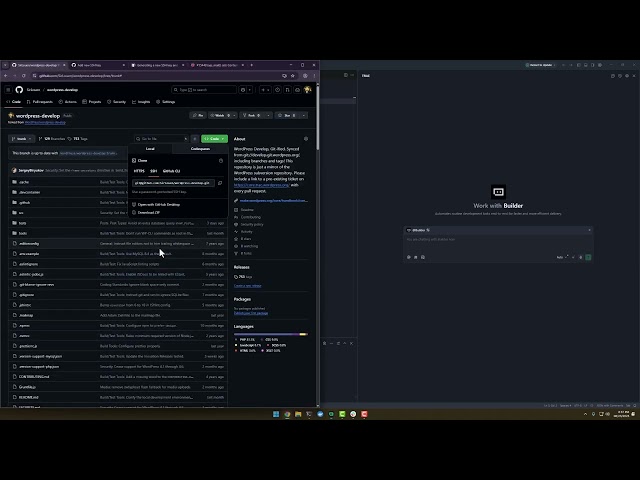The image size is (640, 480).
Task: Expand the Watch dropdown arrow
Action: [x=234, y=116]
